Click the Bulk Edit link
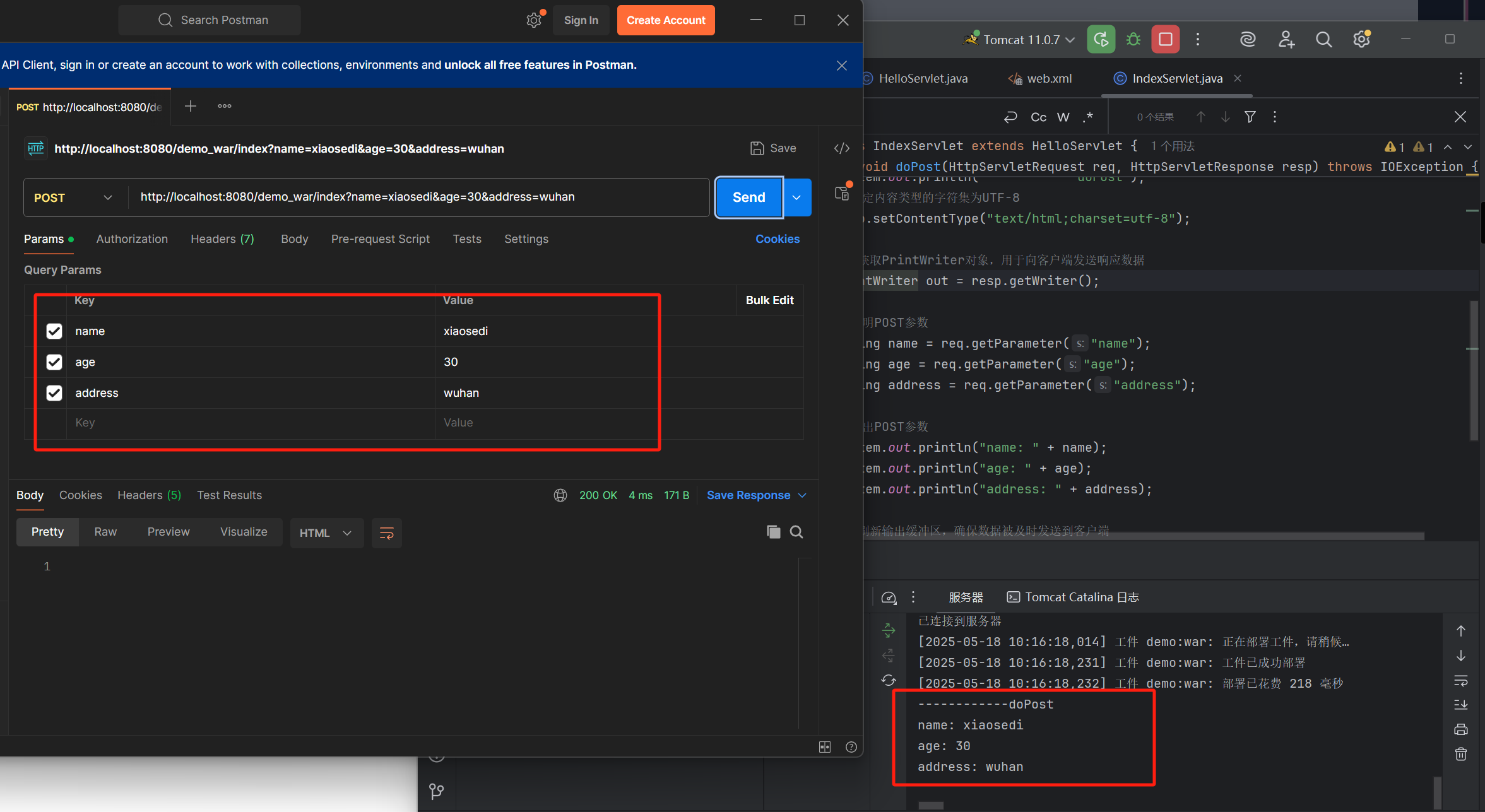The image size is (1485, 812). pyautogui.click(x=769, y=300)
